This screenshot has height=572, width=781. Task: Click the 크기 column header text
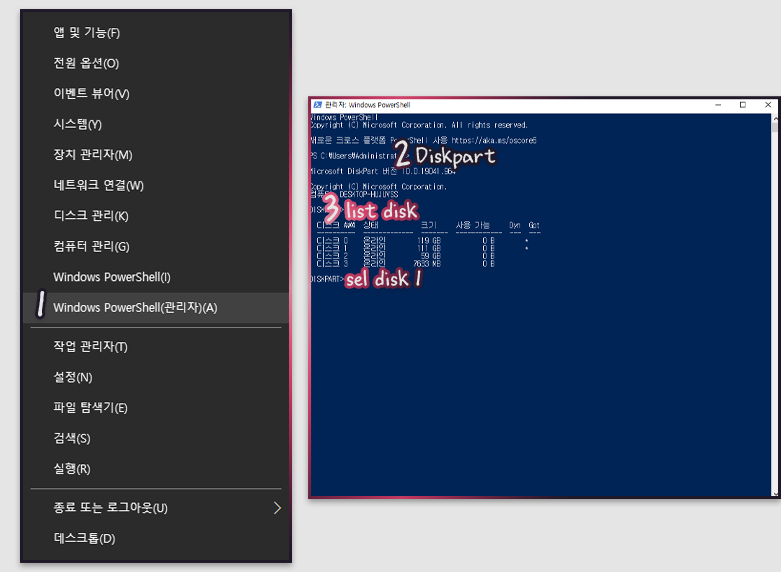tap(428, 225)
